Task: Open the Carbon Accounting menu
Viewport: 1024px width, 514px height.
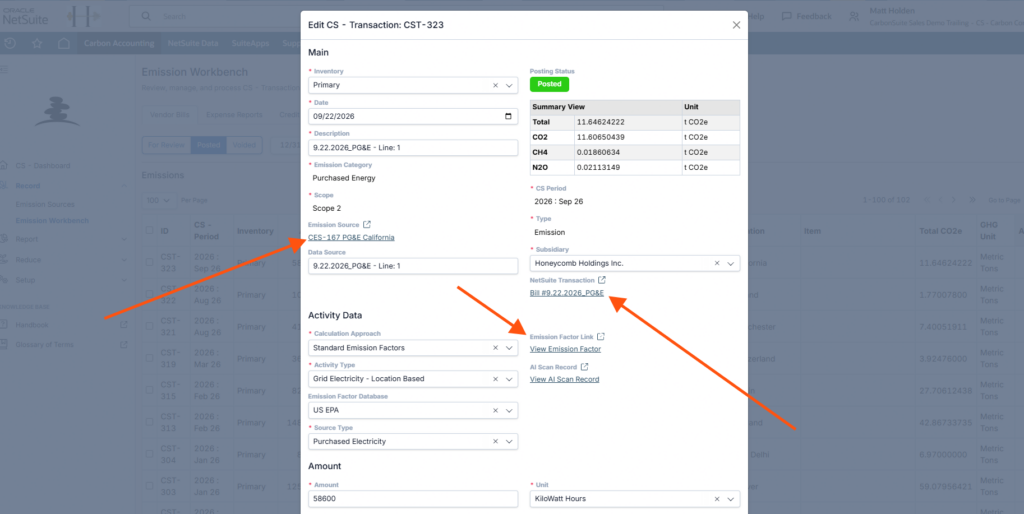Action: [x=119, y=44]
